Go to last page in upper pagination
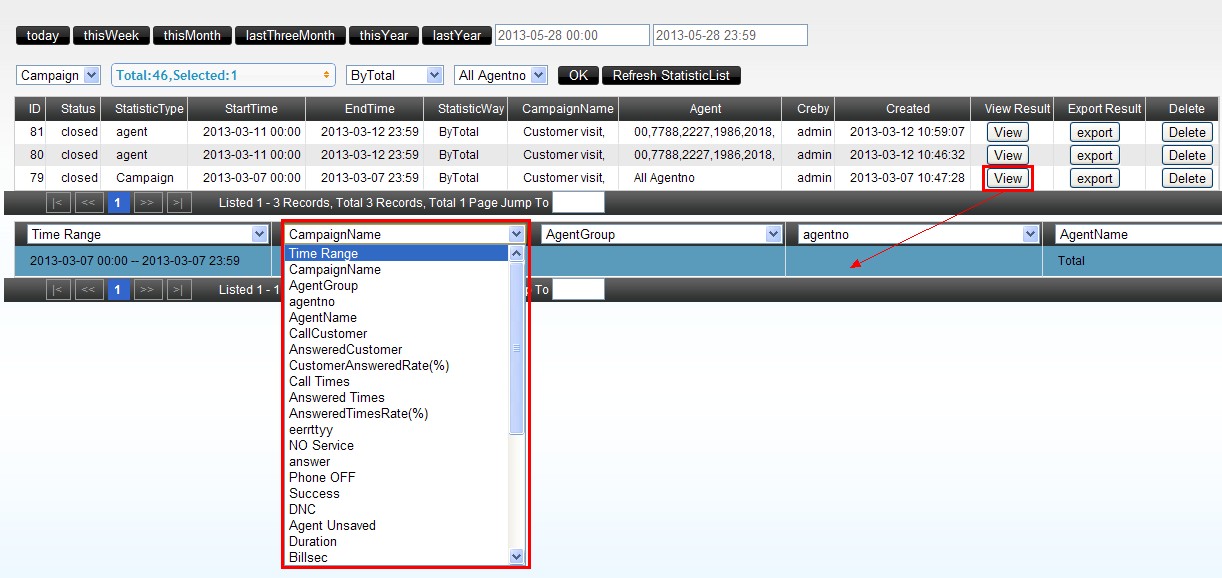The width and height of the screenshot is (1222, 578). click(x=179, y=203)
